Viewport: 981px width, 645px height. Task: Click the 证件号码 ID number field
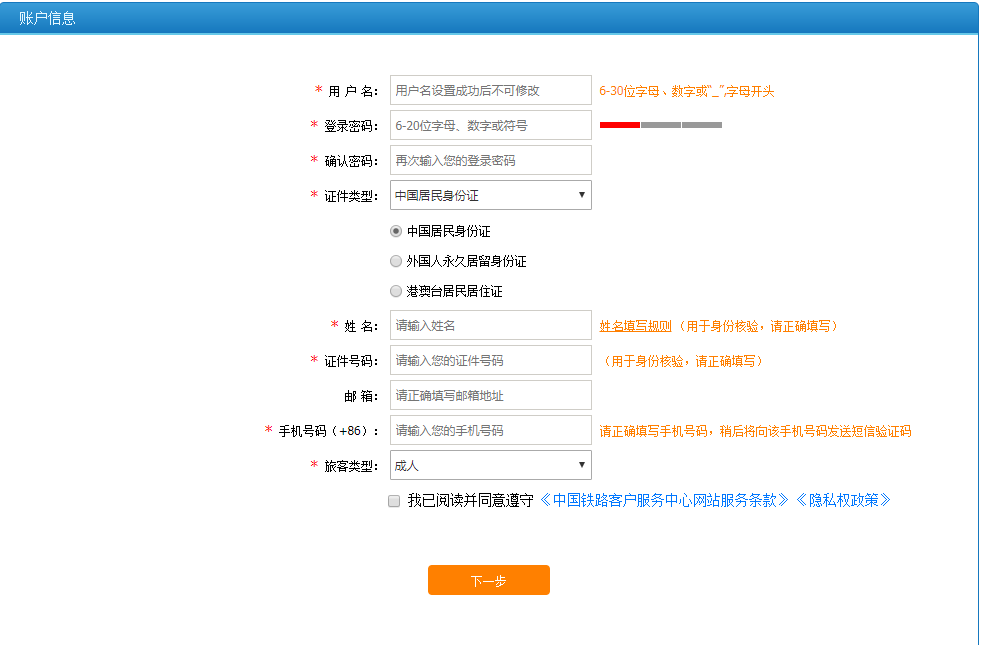[490, 360]
